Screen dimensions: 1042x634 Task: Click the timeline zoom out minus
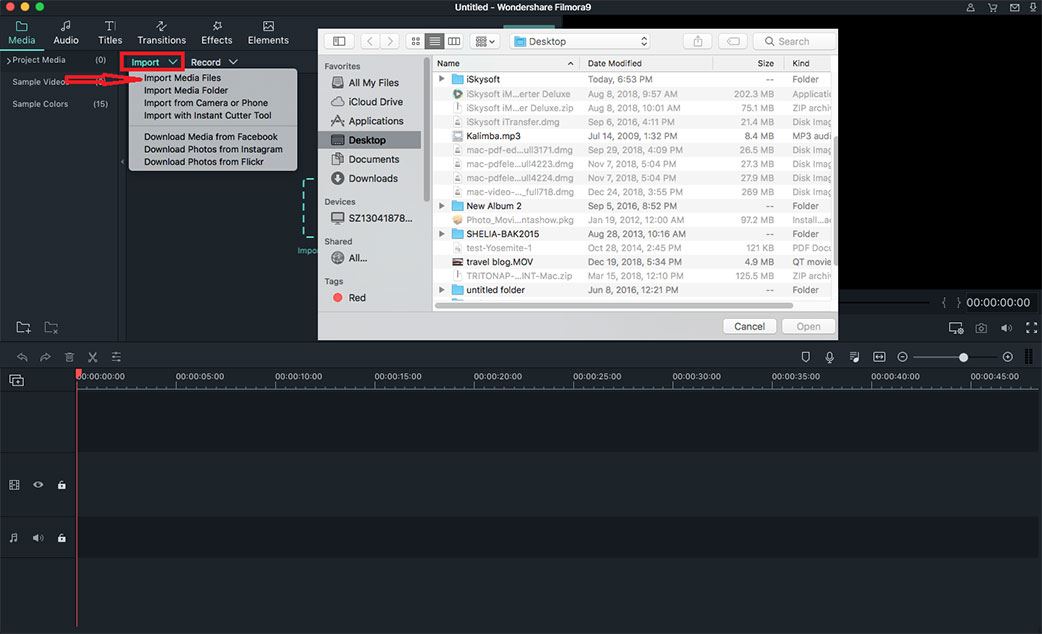click(902, 358)
